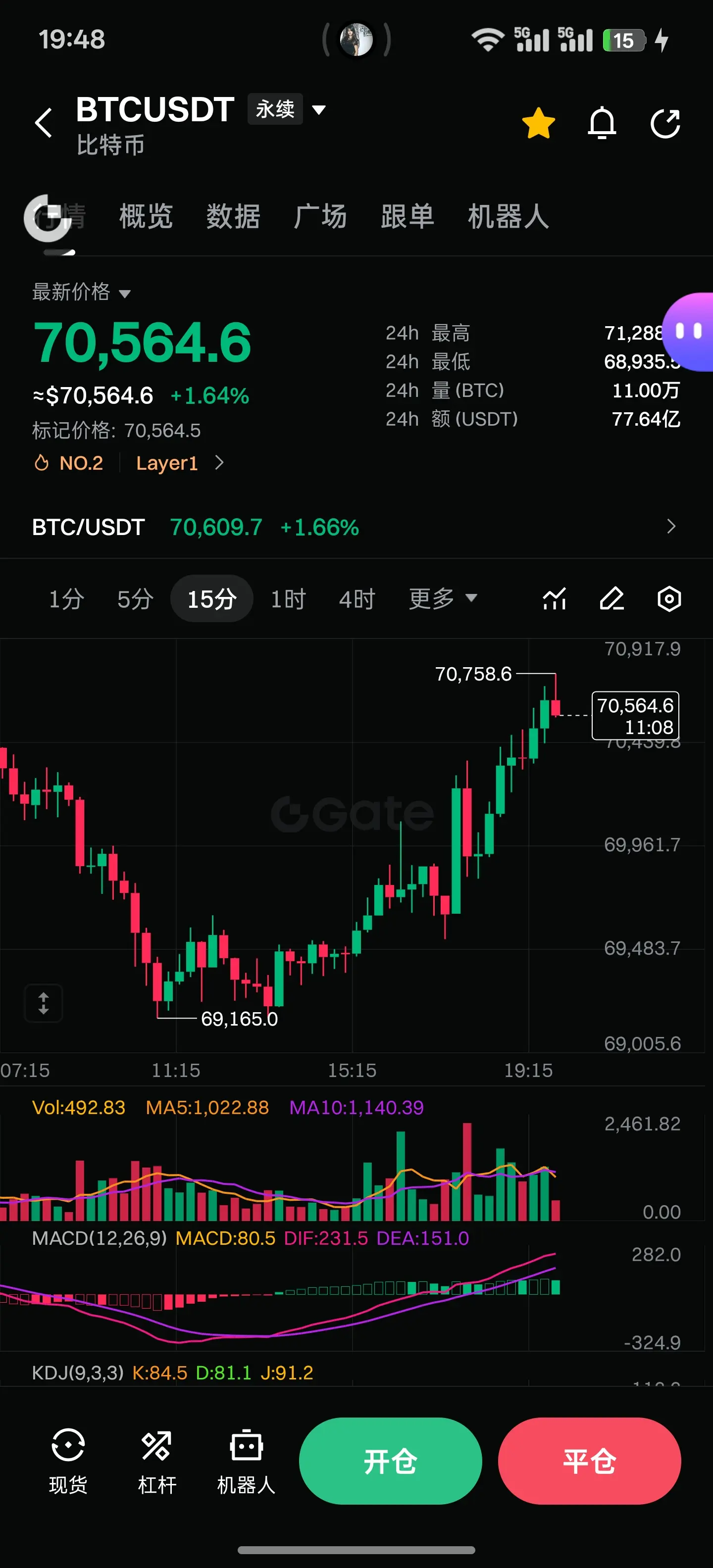Tap the Vol:492.83 volume indicator label
Image resolution: width=713 pixels, height=1568 pixels.
79,1107
